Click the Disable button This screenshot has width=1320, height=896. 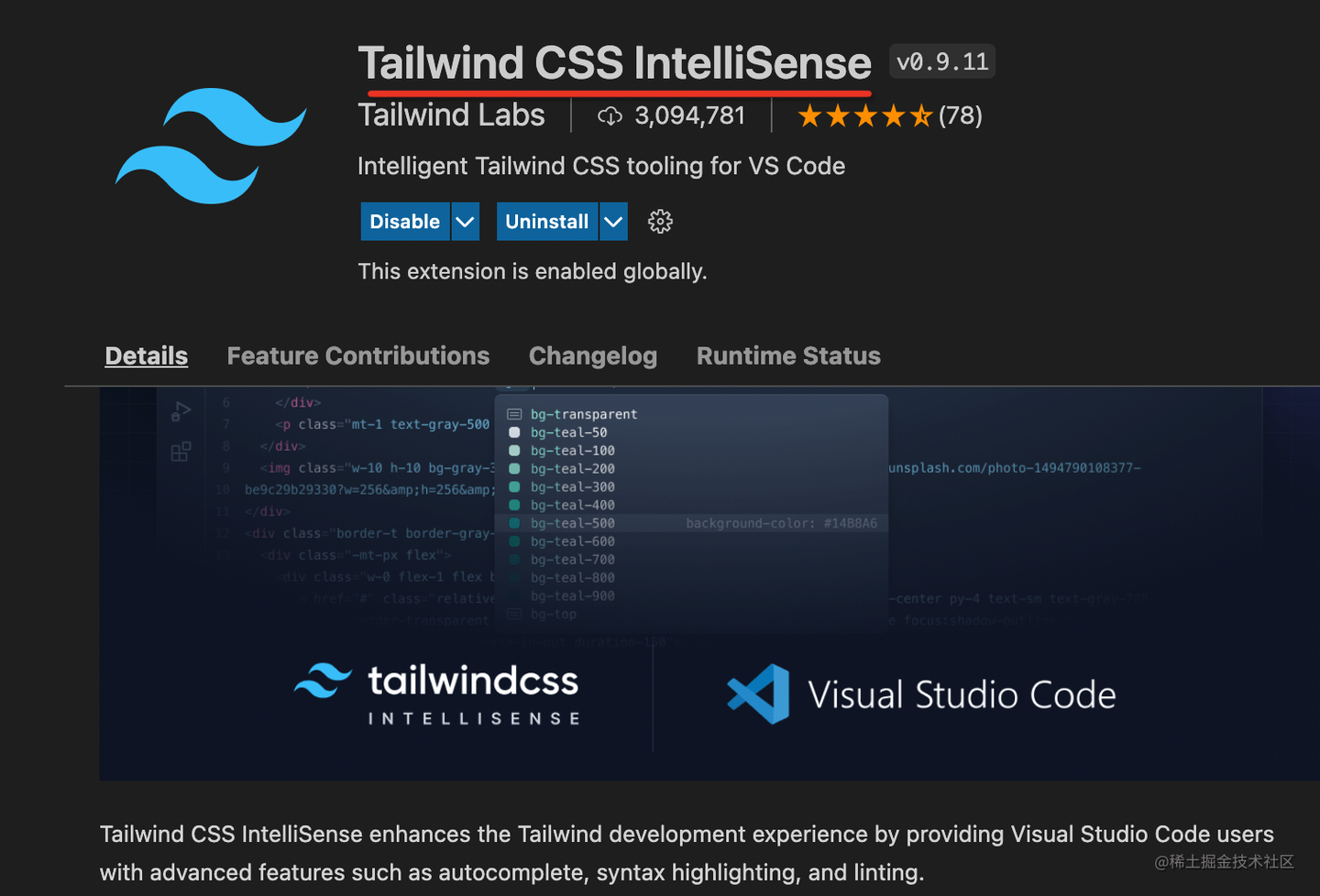[404, 221]
